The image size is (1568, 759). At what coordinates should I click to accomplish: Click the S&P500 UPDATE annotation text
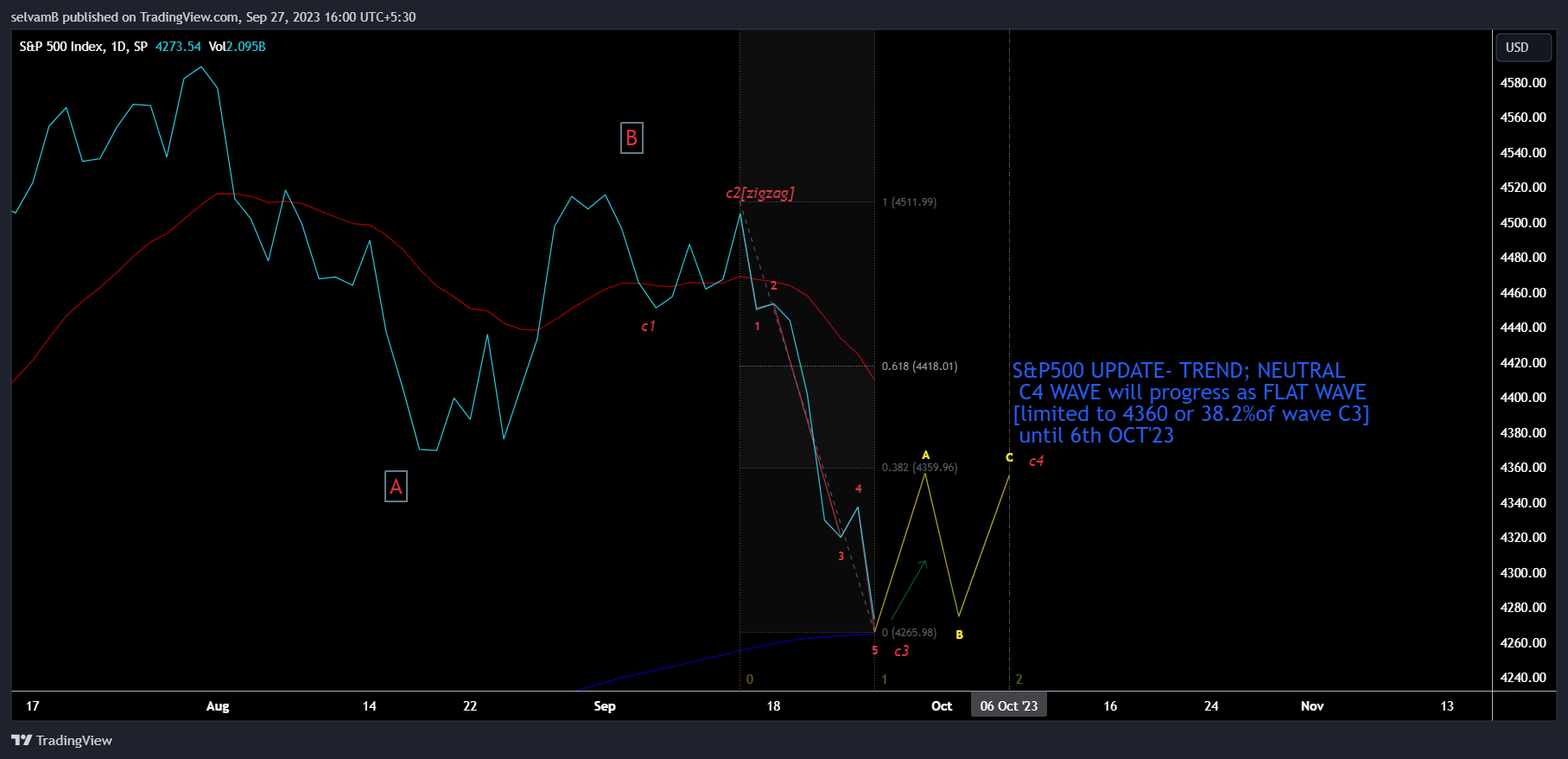[1190, 403]
